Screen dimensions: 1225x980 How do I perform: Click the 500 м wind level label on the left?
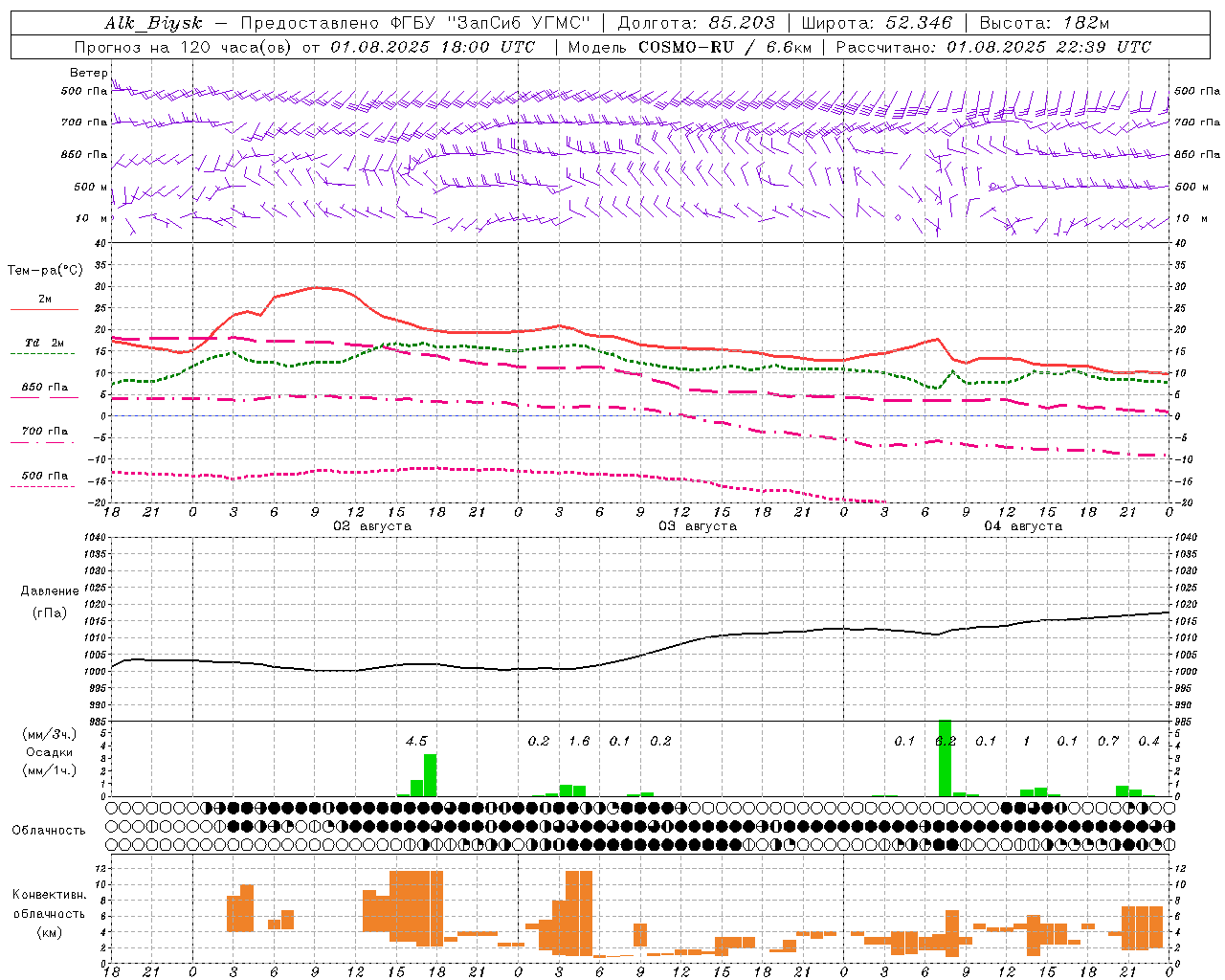(91, 187)
